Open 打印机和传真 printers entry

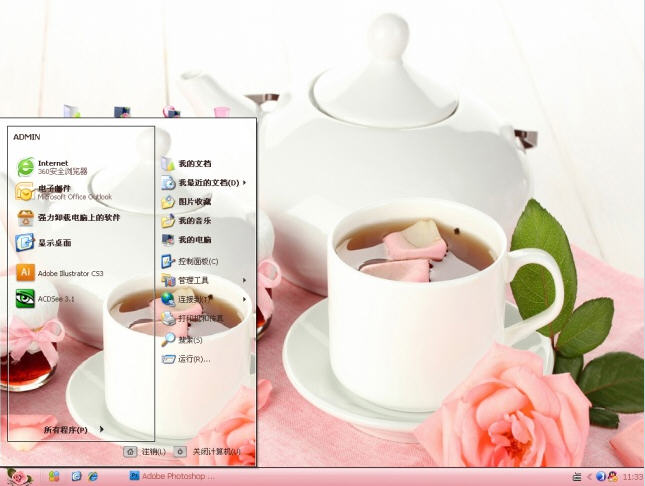[x=193, y=318]
